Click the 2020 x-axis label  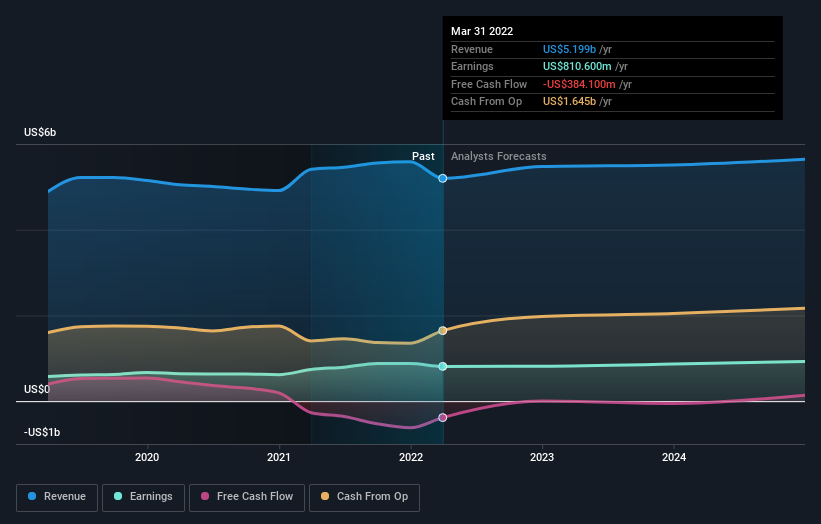(147, 458)
